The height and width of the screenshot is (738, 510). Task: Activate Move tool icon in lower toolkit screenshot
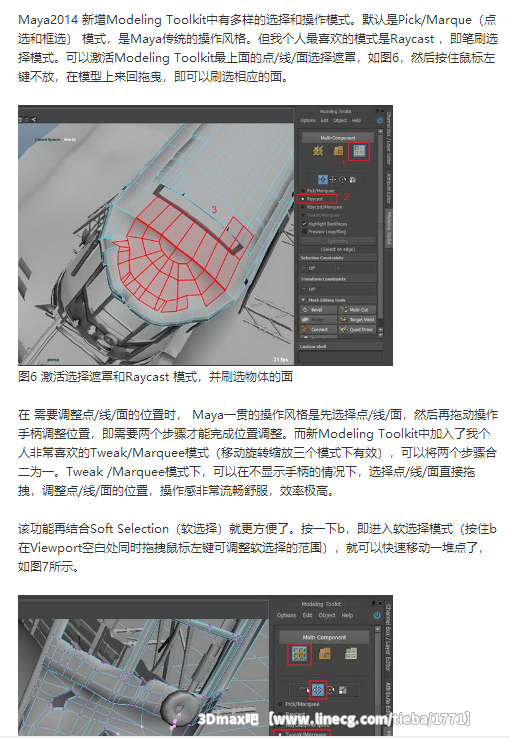[318, 690]
